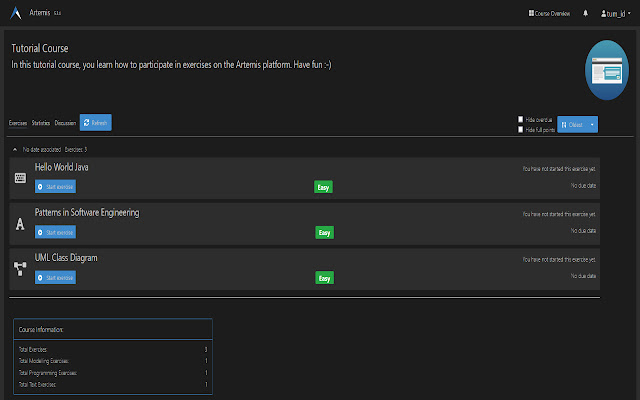The height and width of the screenshot is (400, 640).
Task: Switch to the Statistics tab
Action: [41, 123]
